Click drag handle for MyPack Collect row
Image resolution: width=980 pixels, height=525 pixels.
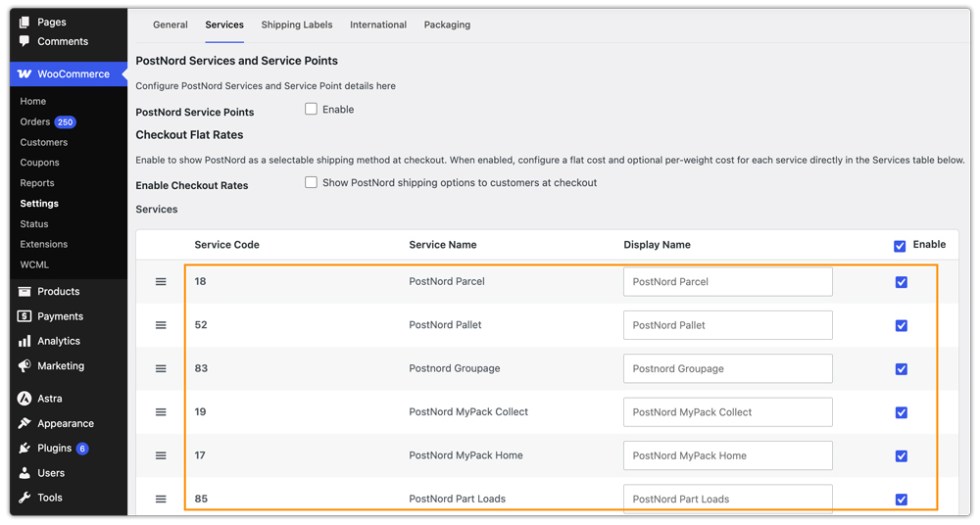pos(161,412)
